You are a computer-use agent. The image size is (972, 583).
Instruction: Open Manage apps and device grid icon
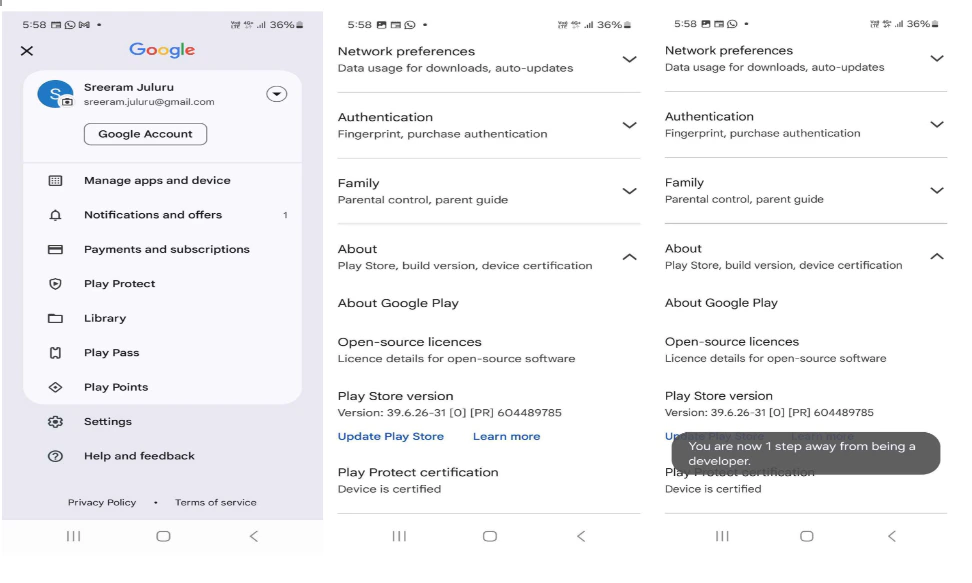[55, 180]
